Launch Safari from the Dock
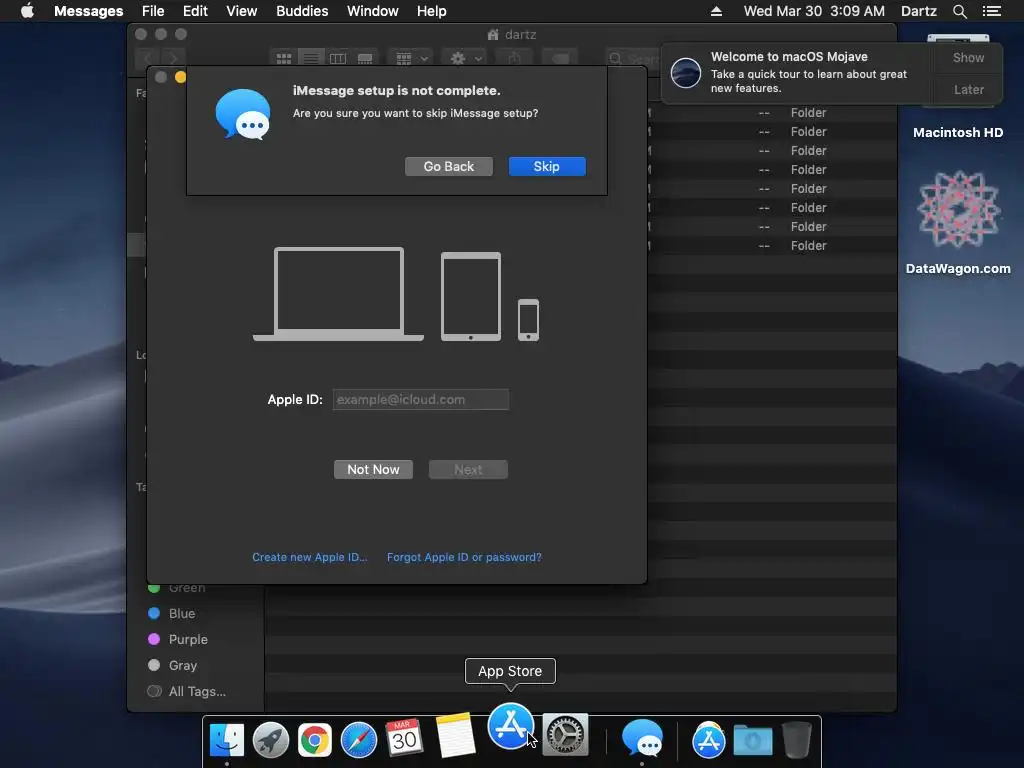Screen dimensions: 1024x768 click(x=359, y=739)
